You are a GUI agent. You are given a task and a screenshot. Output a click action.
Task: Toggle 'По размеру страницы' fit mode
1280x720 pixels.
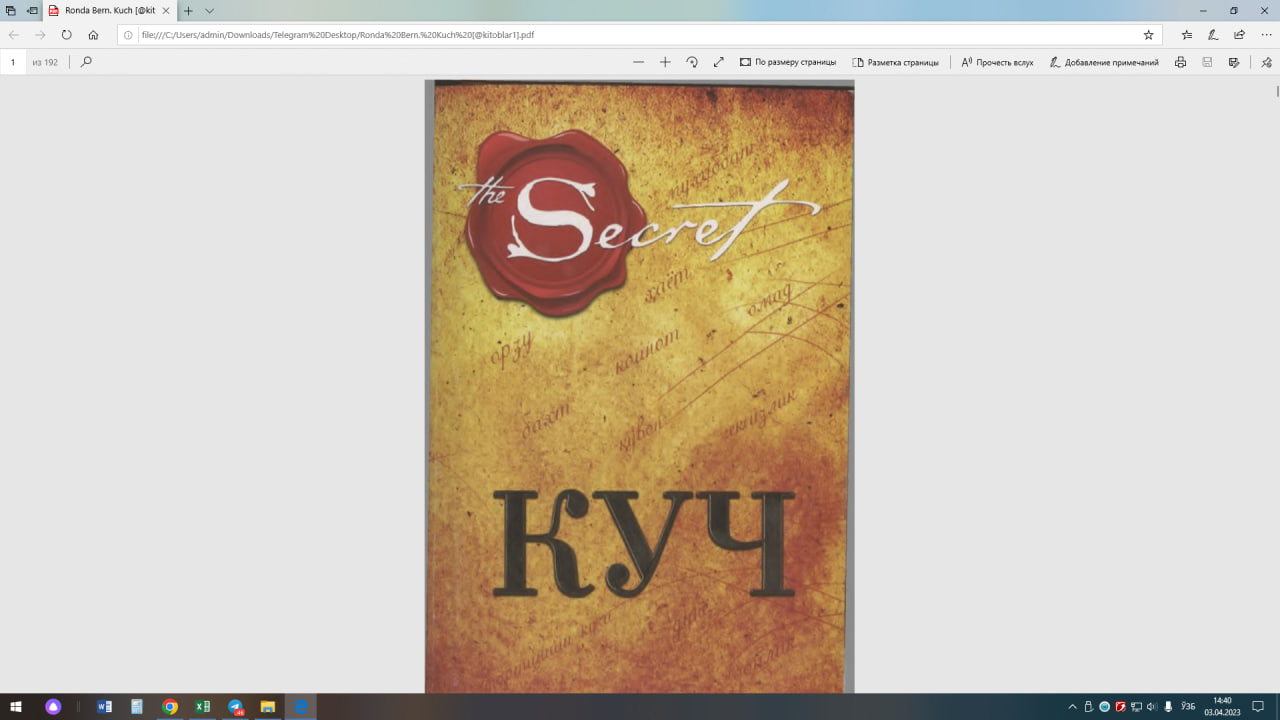pyautogui.click(x=788, y=62)
